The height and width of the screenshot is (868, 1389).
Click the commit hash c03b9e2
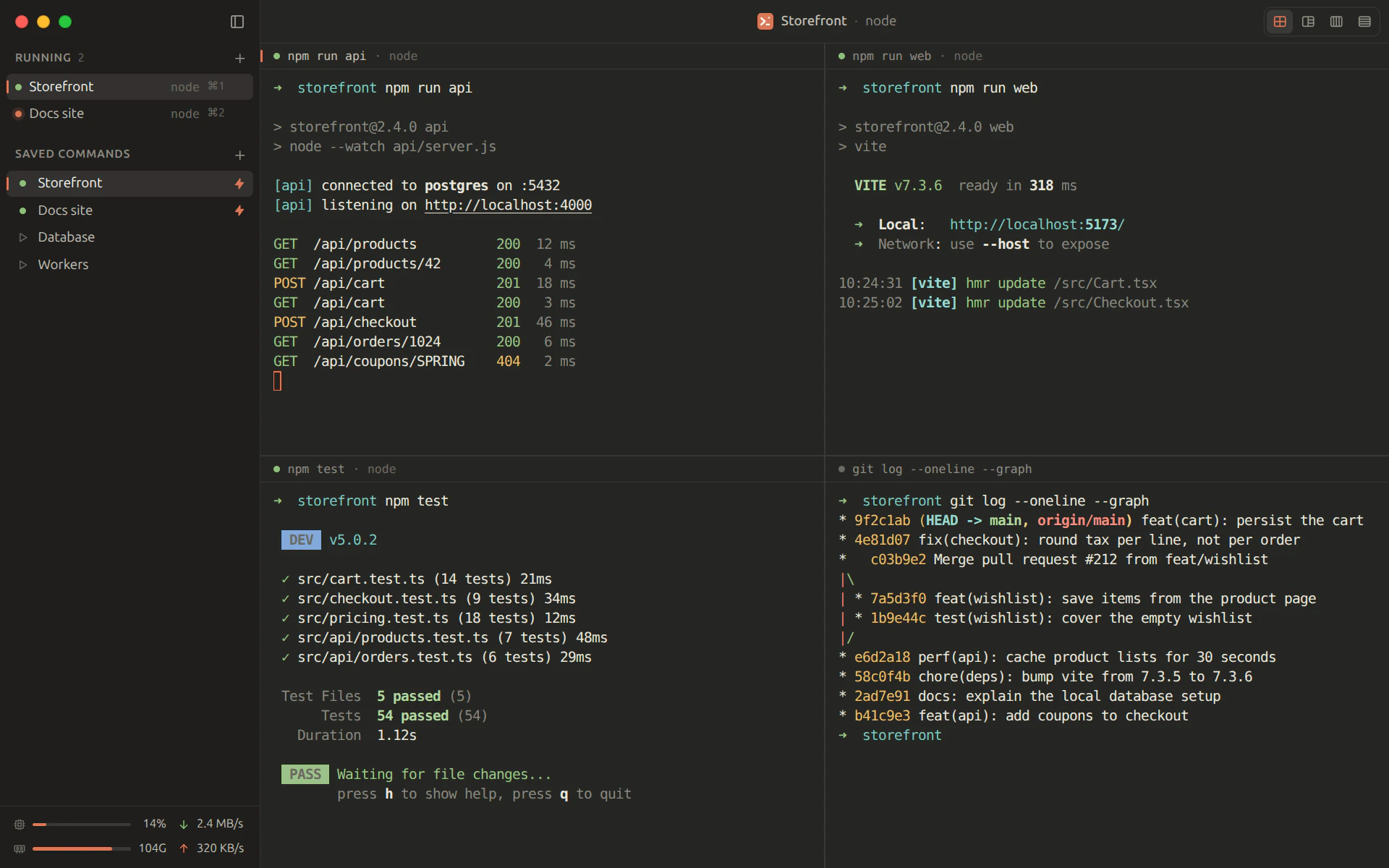(898, 559)
